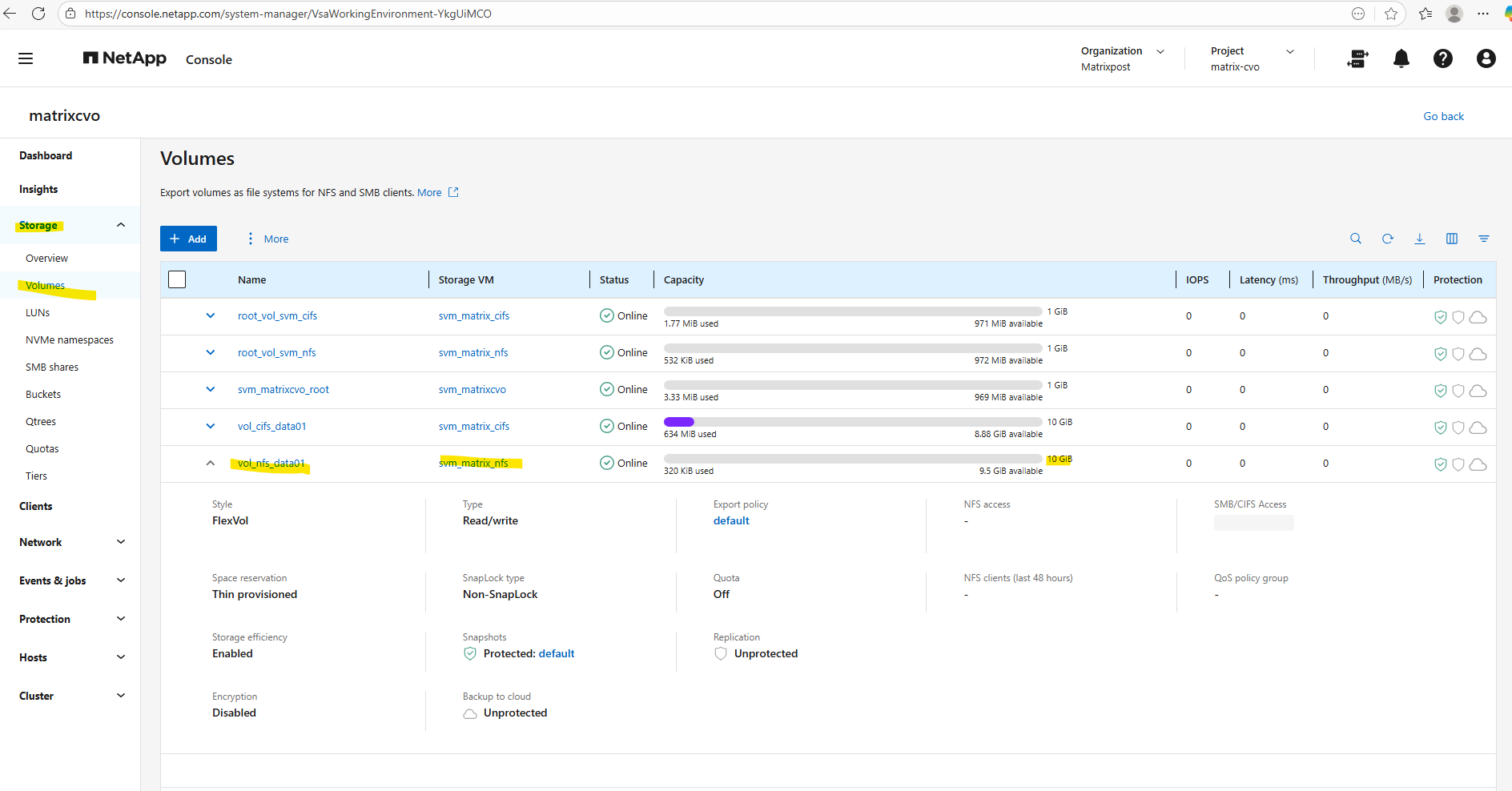This screenshot has height=791, width=1512.
Task: Open the default export policy link
Action: point(731,520)
